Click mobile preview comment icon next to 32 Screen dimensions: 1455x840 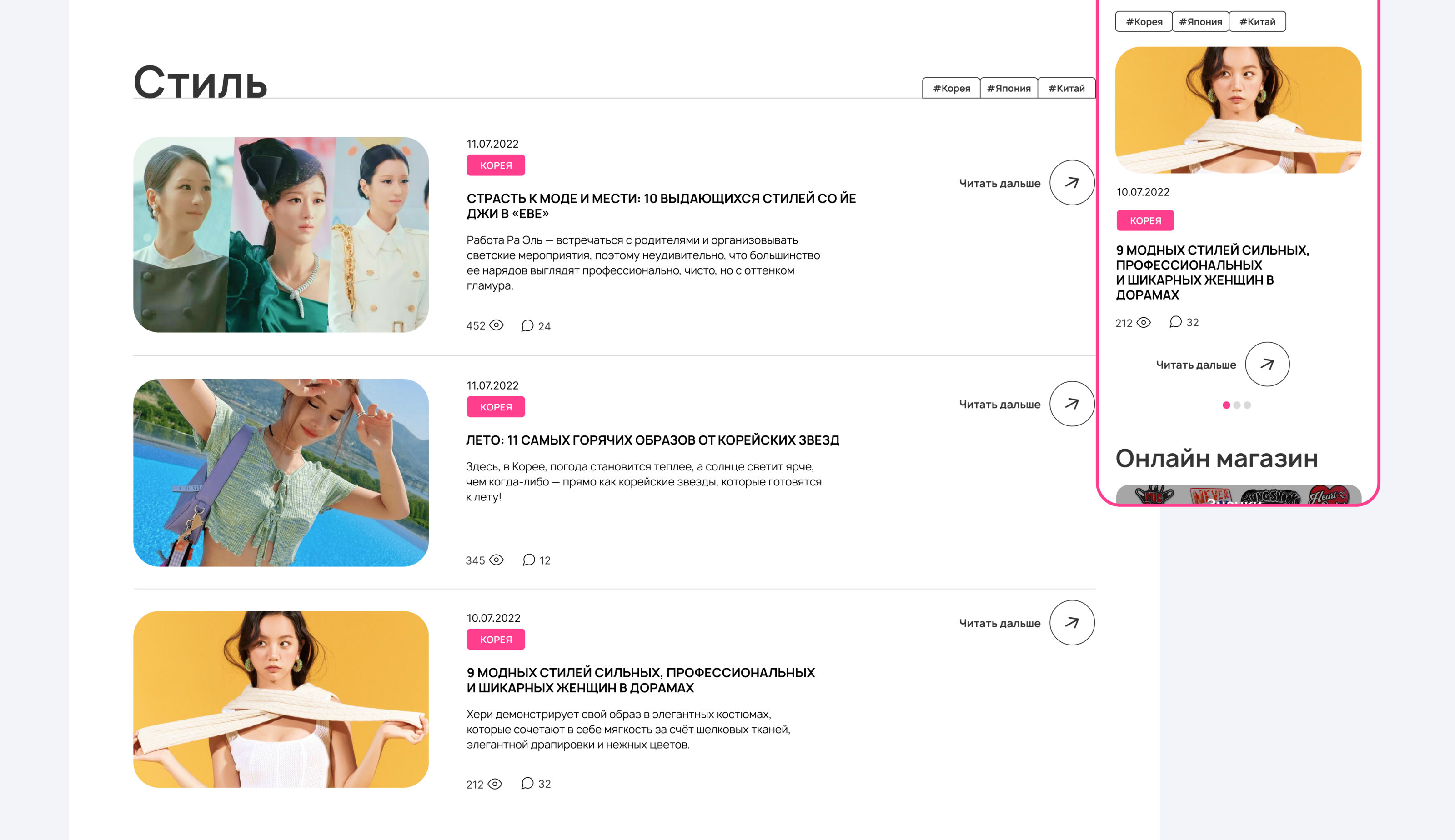pos(1175,322)
